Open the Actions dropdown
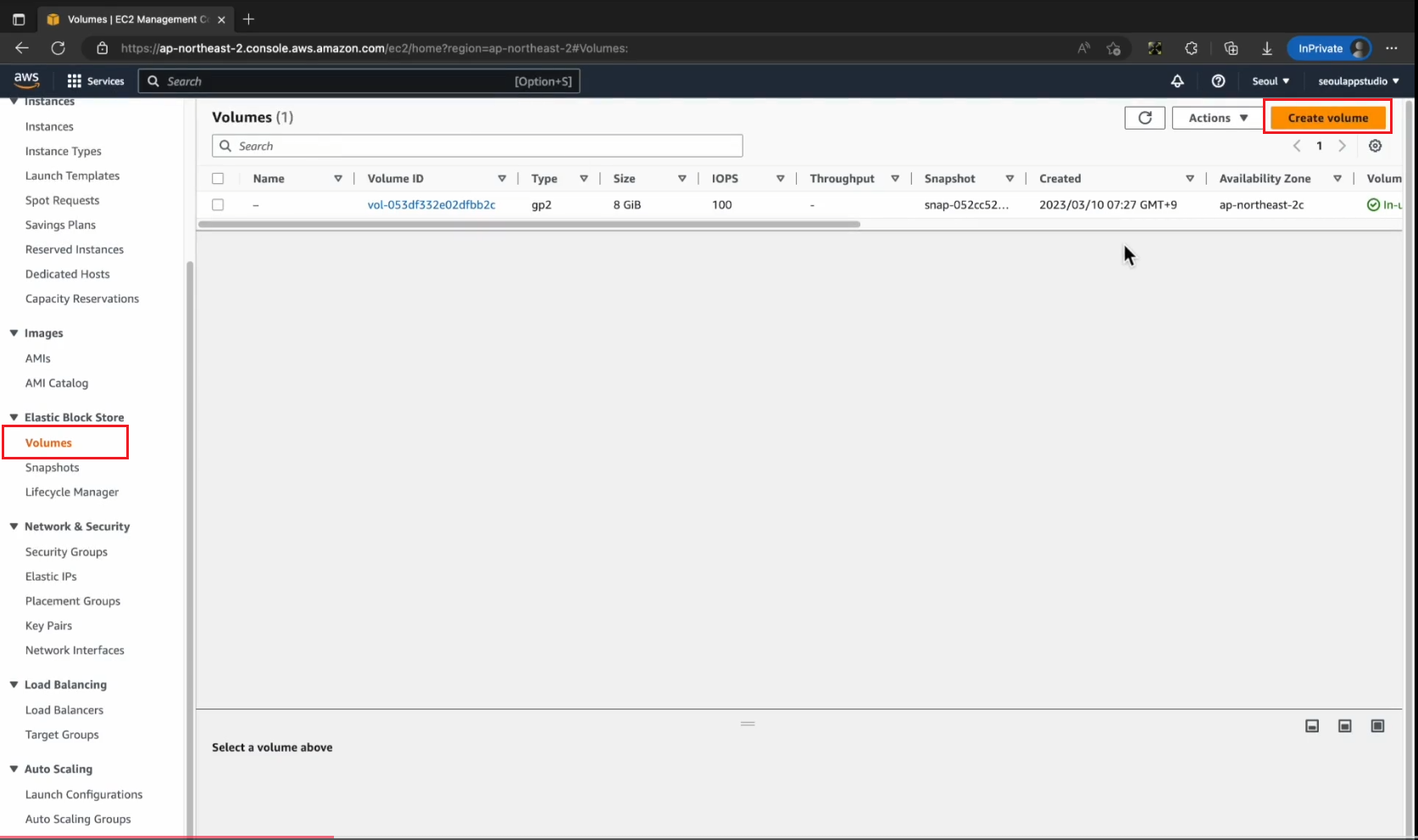 pyautogui.click(x=1217, y=118)
